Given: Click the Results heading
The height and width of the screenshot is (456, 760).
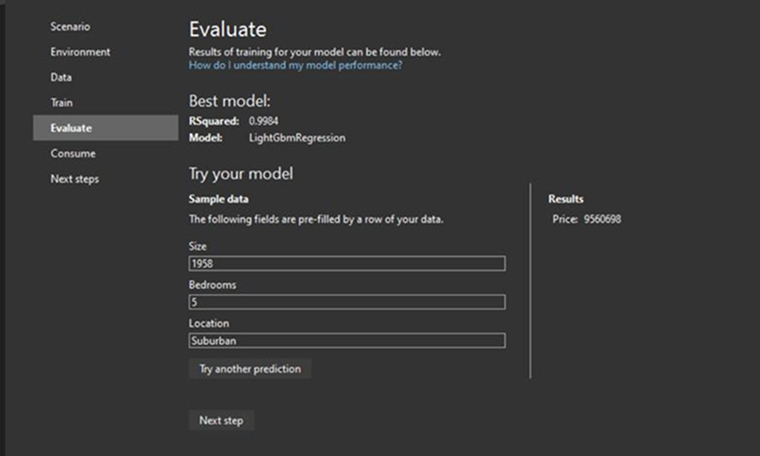Looking at the screenshot, I should (x=566, y=199).
